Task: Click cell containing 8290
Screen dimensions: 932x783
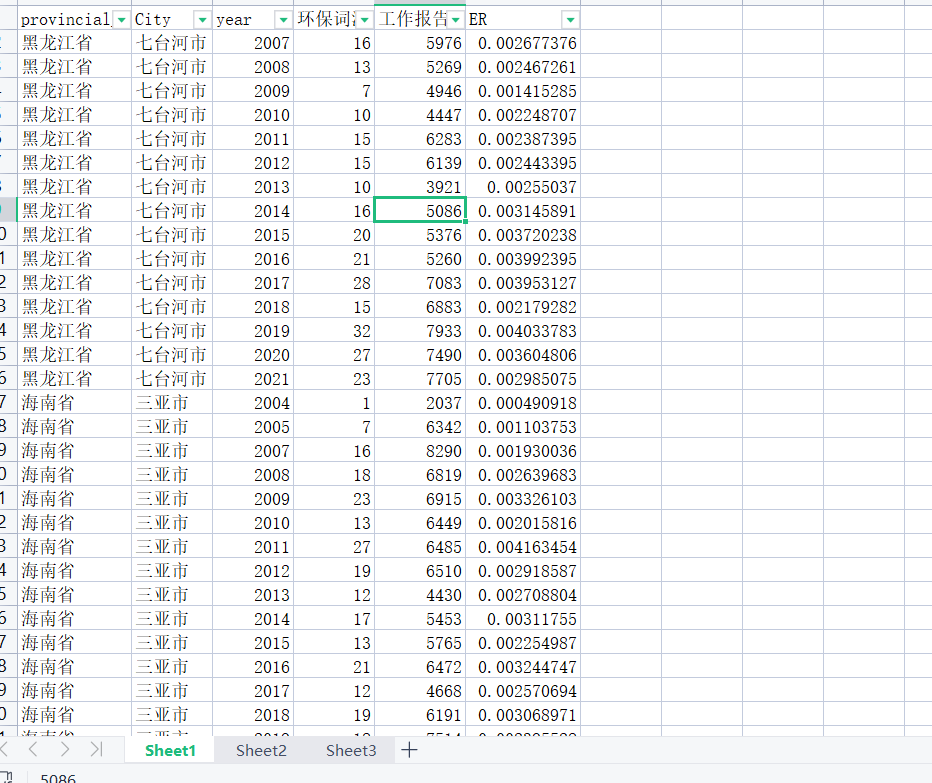Action: coord(420,451)
